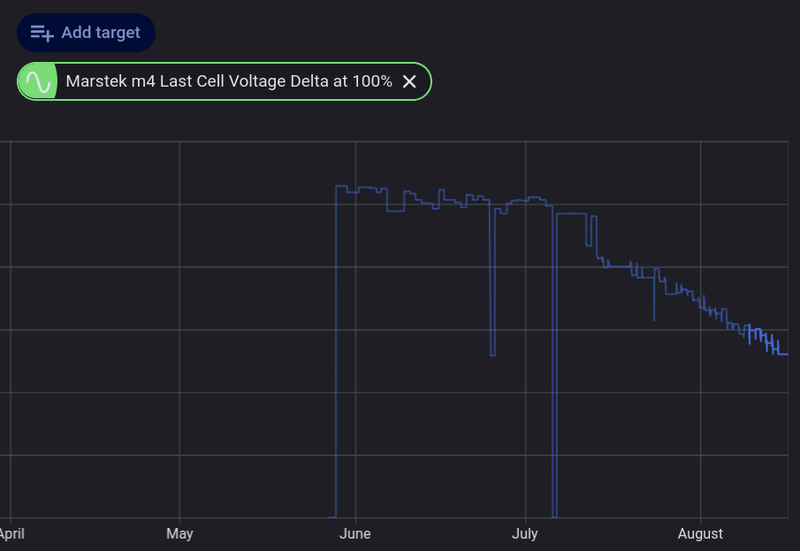This screenshot has height=551, width=800.
Task: Click the August axis label
Action: [x=700, y=534]
